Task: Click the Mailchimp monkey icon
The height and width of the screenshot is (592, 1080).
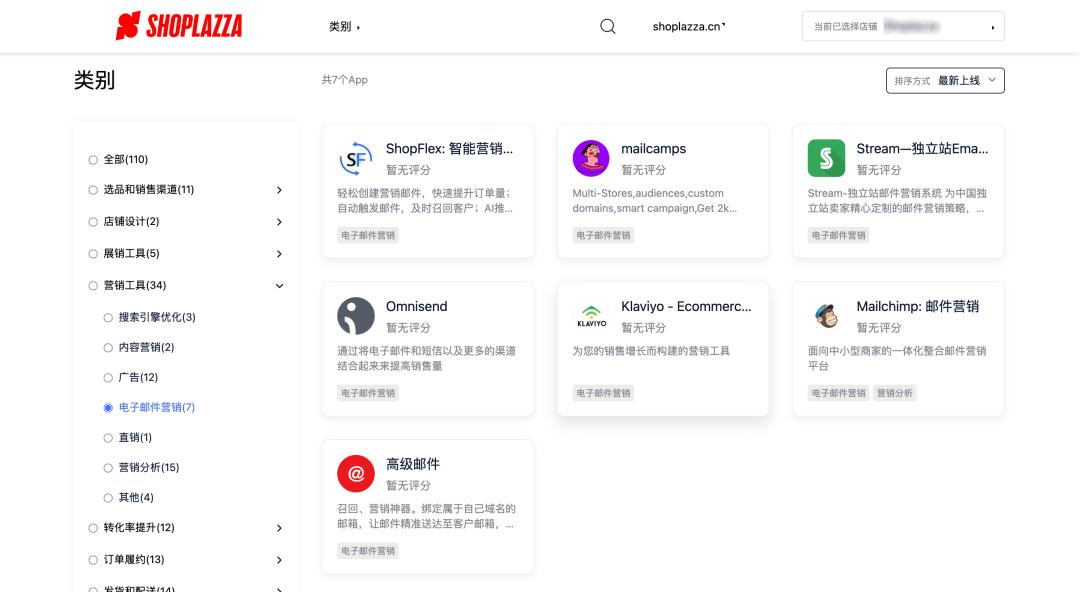Action: 826,316
